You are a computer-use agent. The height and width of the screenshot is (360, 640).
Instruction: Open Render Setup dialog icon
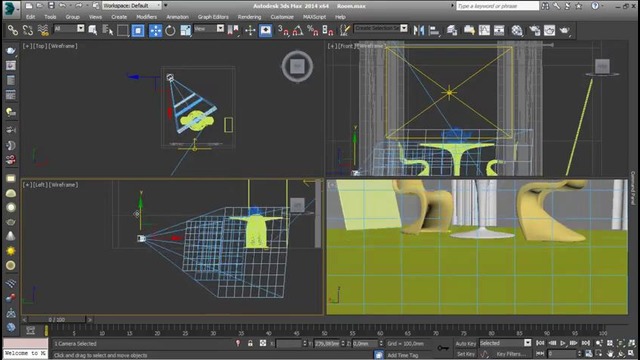point(534,30)
